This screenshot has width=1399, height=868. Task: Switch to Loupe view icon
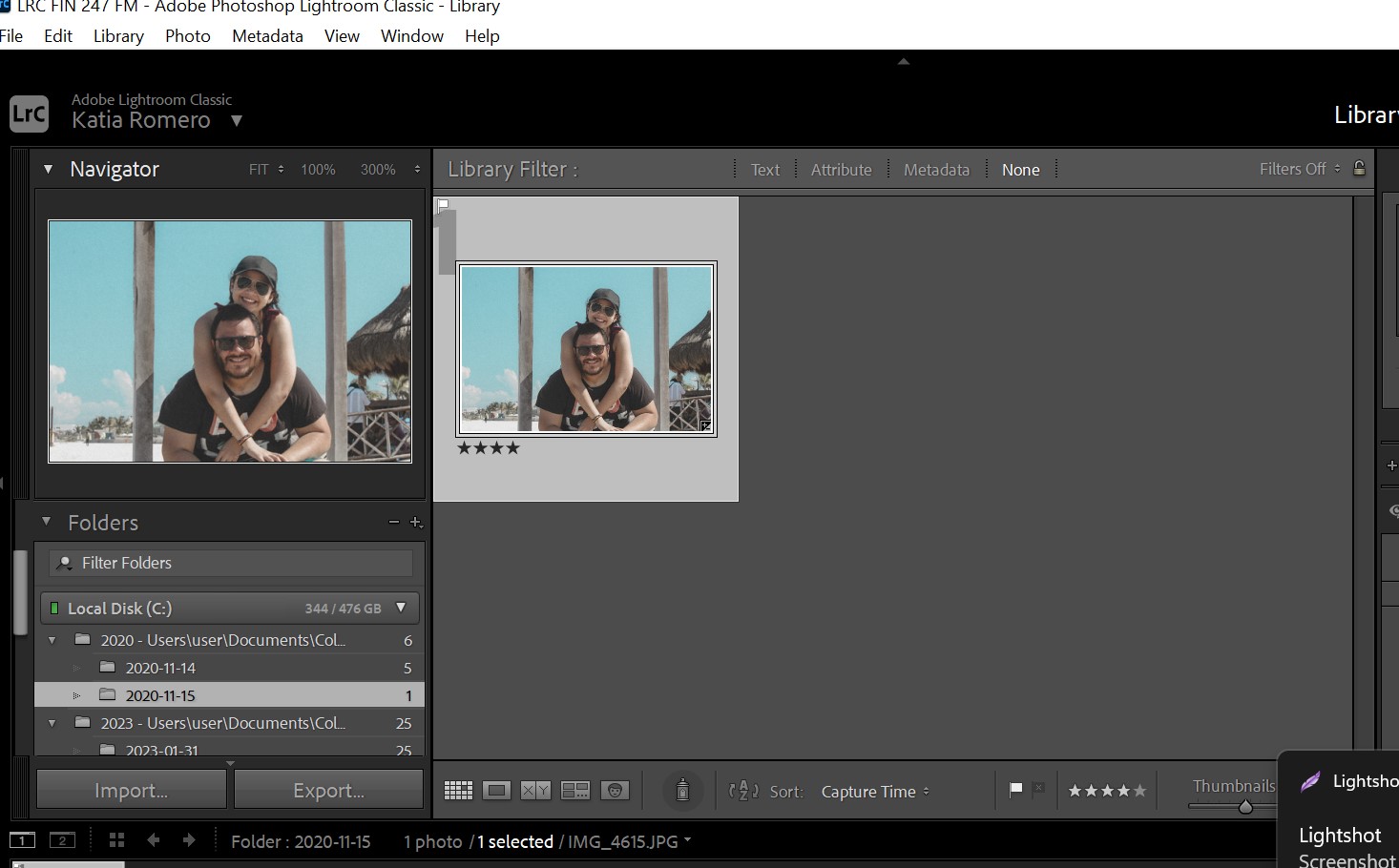point(496,791)
